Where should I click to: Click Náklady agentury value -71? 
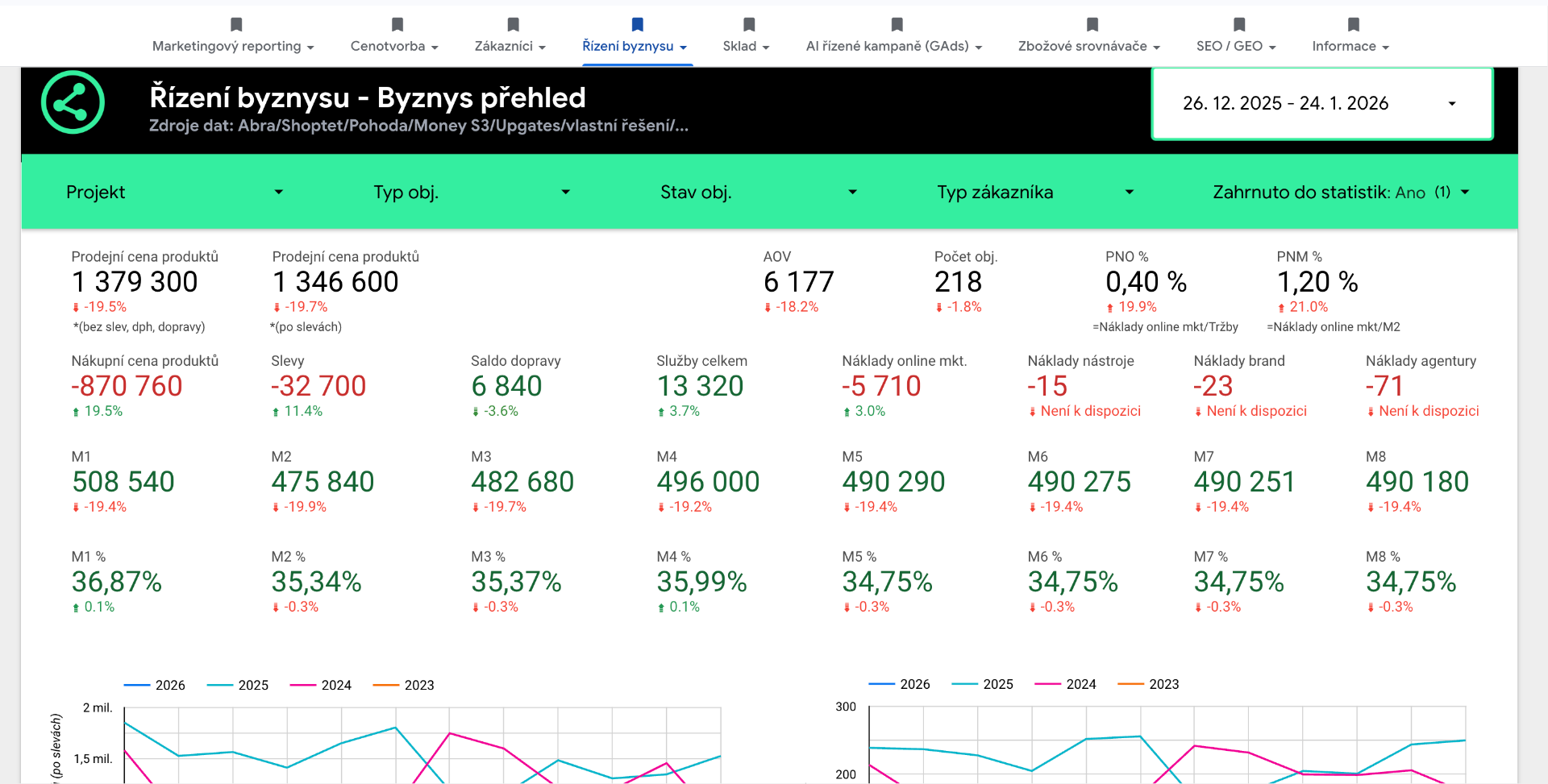1384,386
